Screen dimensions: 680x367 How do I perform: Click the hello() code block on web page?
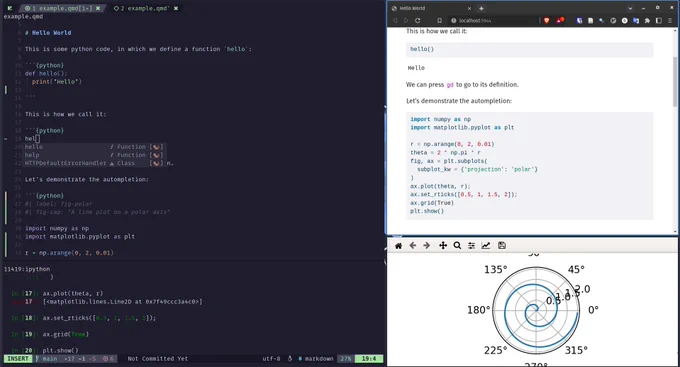point(530,49)
